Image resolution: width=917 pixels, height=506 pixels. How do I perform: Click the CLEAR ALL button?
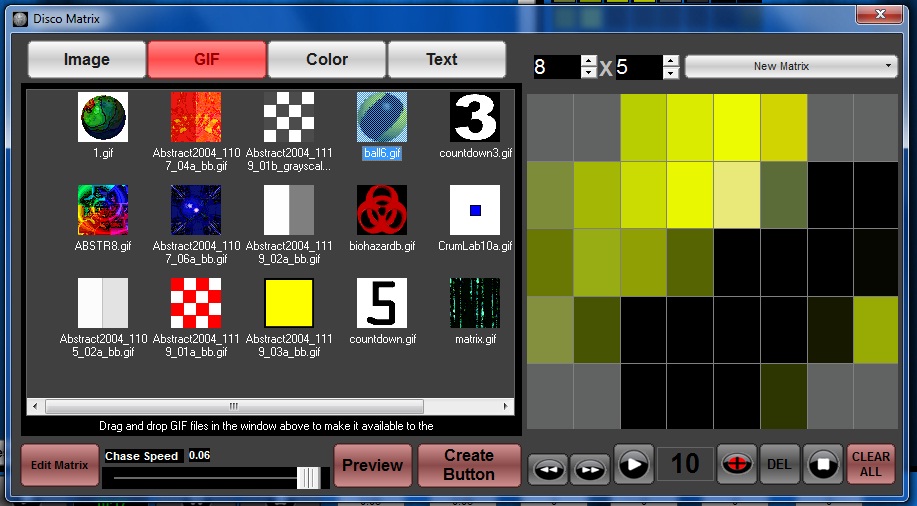[871, 466]
